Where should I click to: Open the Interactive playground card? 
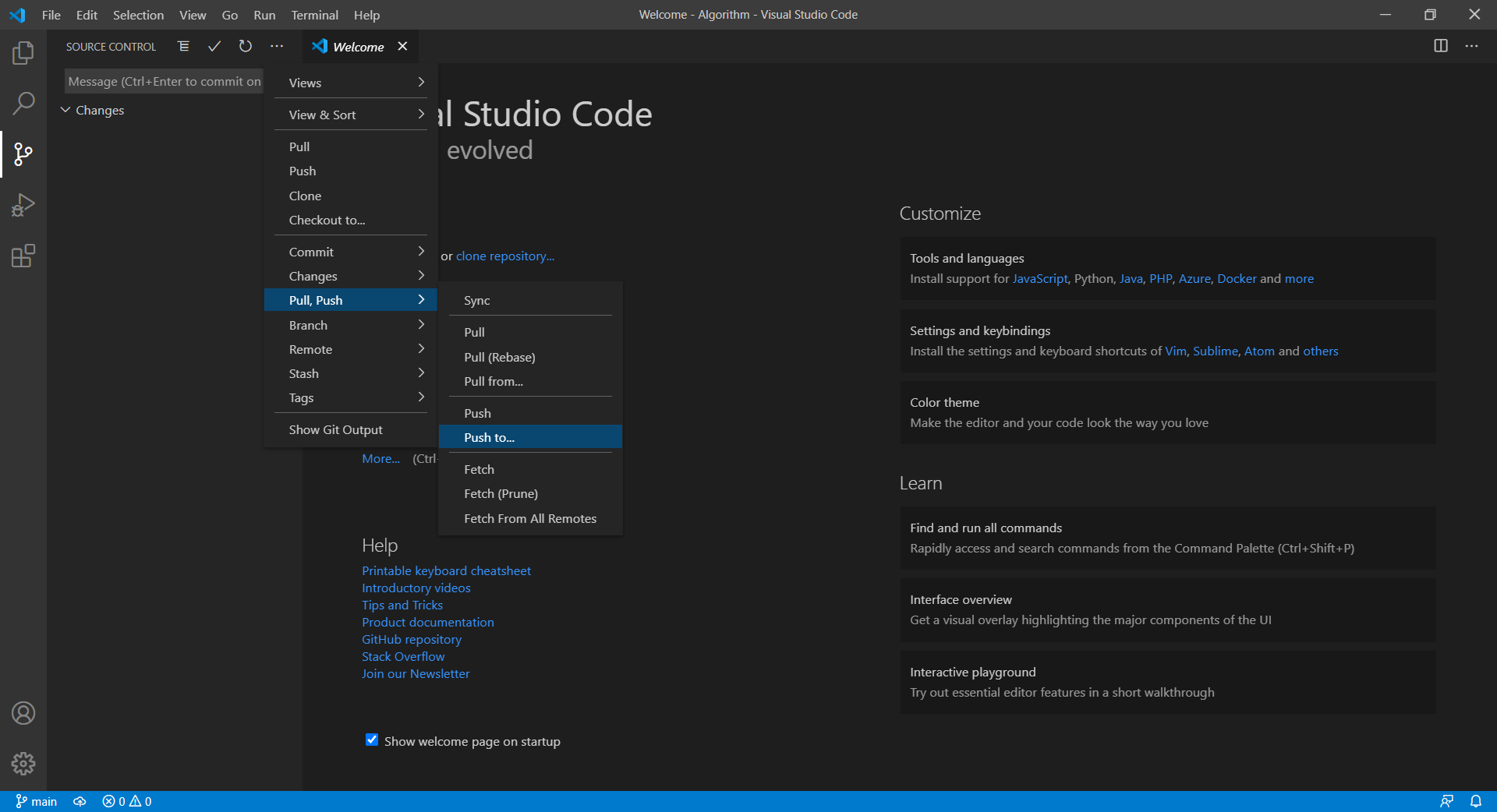(x=1168, y=683)
